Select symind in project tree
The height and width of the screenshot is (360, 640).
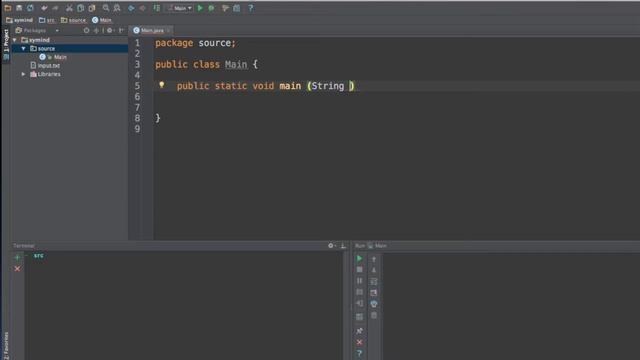35,40
